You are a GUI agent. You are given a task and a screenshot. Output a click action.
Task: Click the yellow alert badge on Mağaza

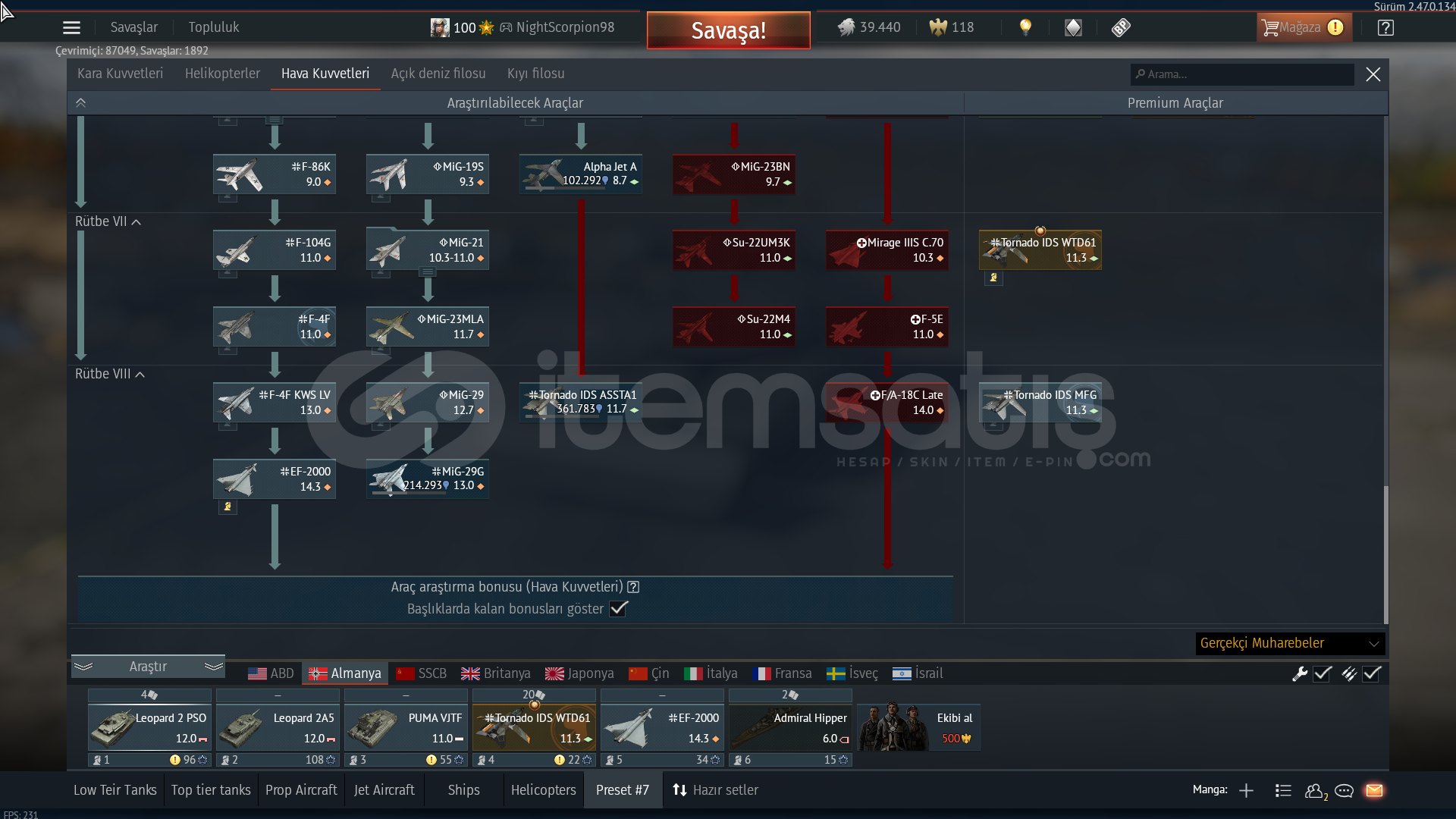[1335, 27]
